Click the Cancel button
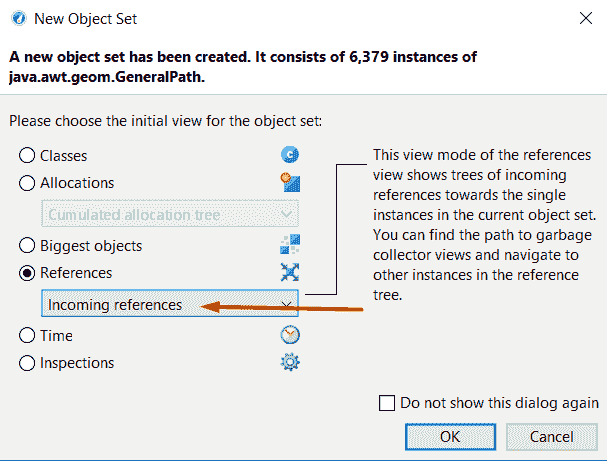The width and height of the screenshot is (607, 461). pyautogui.click(x=551, y=436)
